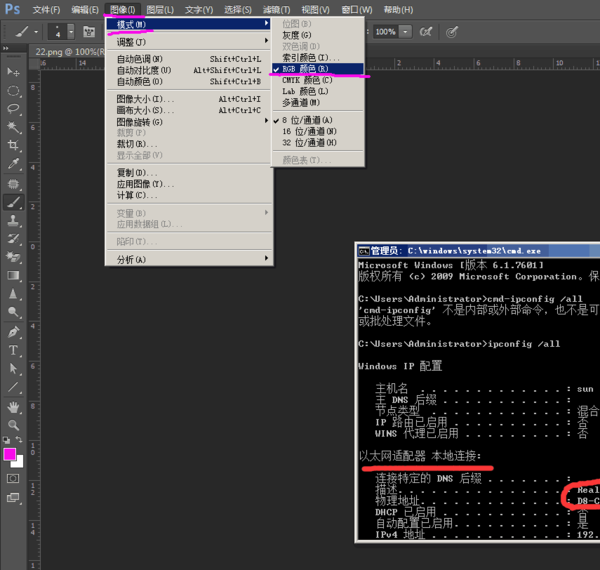Toggle Quick Mask mode icon

click(13, 479)
